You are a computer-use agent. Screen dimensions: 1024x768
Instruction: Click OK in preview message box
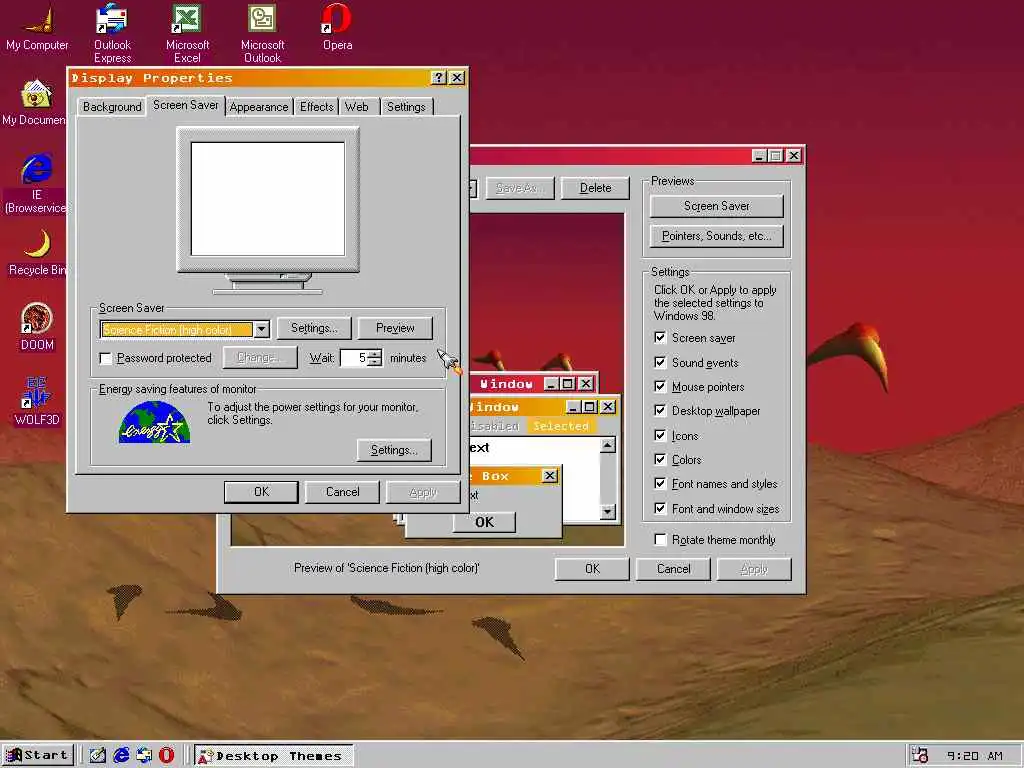pyautogui.click(x=484, y=522)
